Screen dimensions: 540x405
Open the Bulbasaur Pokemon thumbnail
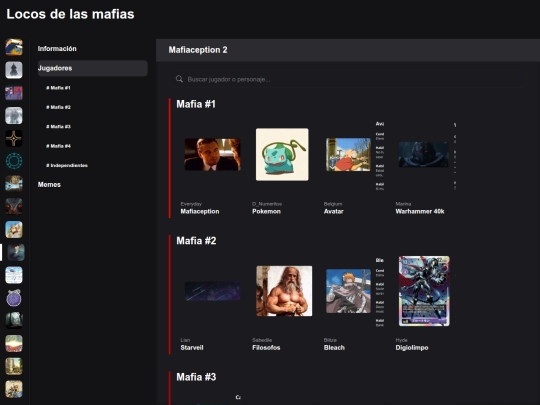282,154
